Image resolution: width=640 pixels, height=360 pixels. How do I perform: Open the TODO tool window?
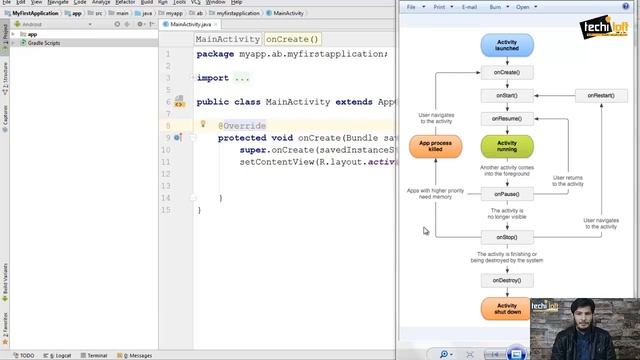[23, 356]
